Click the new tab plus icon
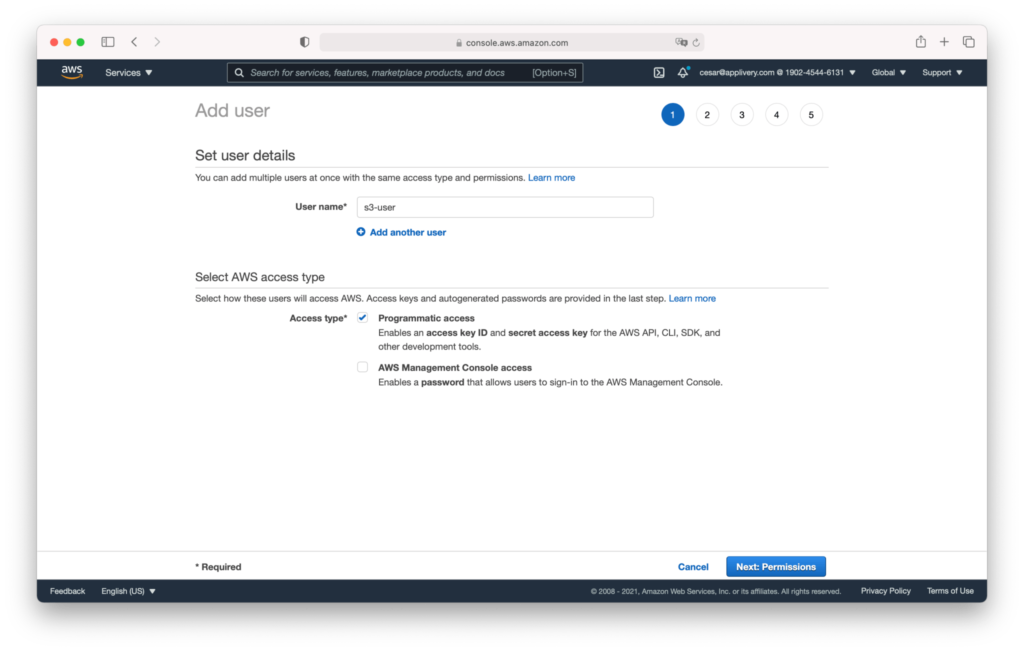 [x=944, y=41]
